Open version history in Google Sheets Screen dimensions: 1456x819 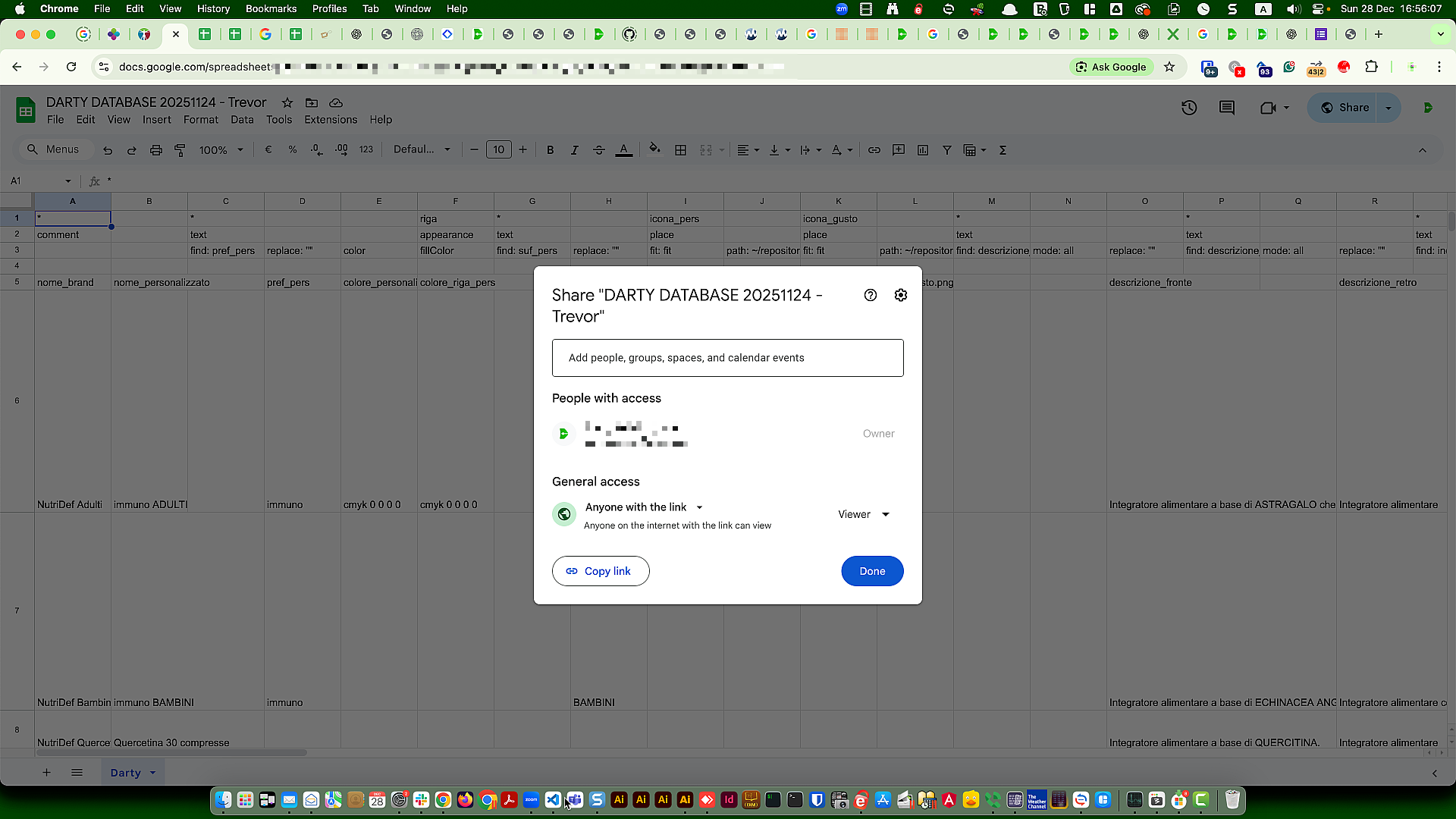[1189, 108]
